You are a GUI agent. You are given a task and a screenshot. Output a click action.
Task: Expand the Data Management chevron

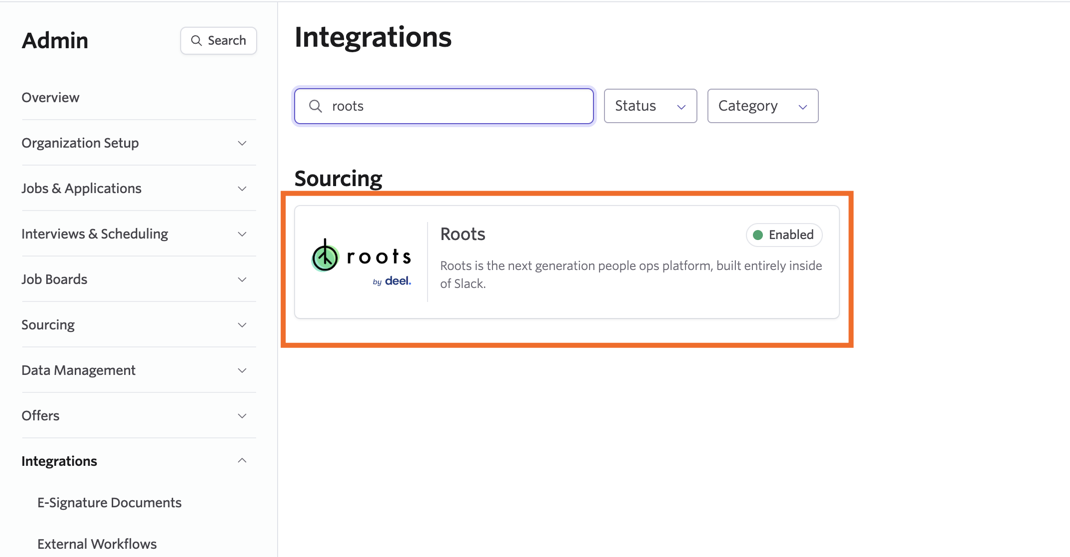242,371
